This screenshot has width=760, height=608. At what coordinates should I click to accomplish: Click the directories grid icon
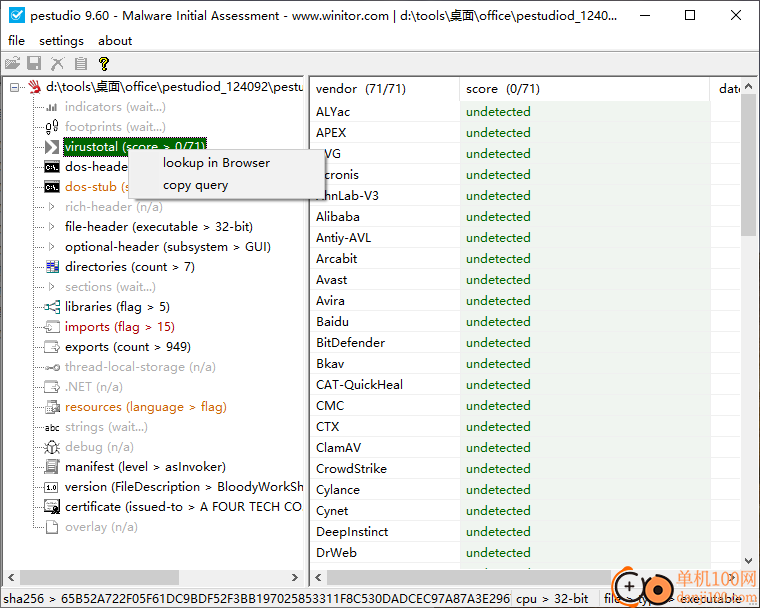pos(52,267)
